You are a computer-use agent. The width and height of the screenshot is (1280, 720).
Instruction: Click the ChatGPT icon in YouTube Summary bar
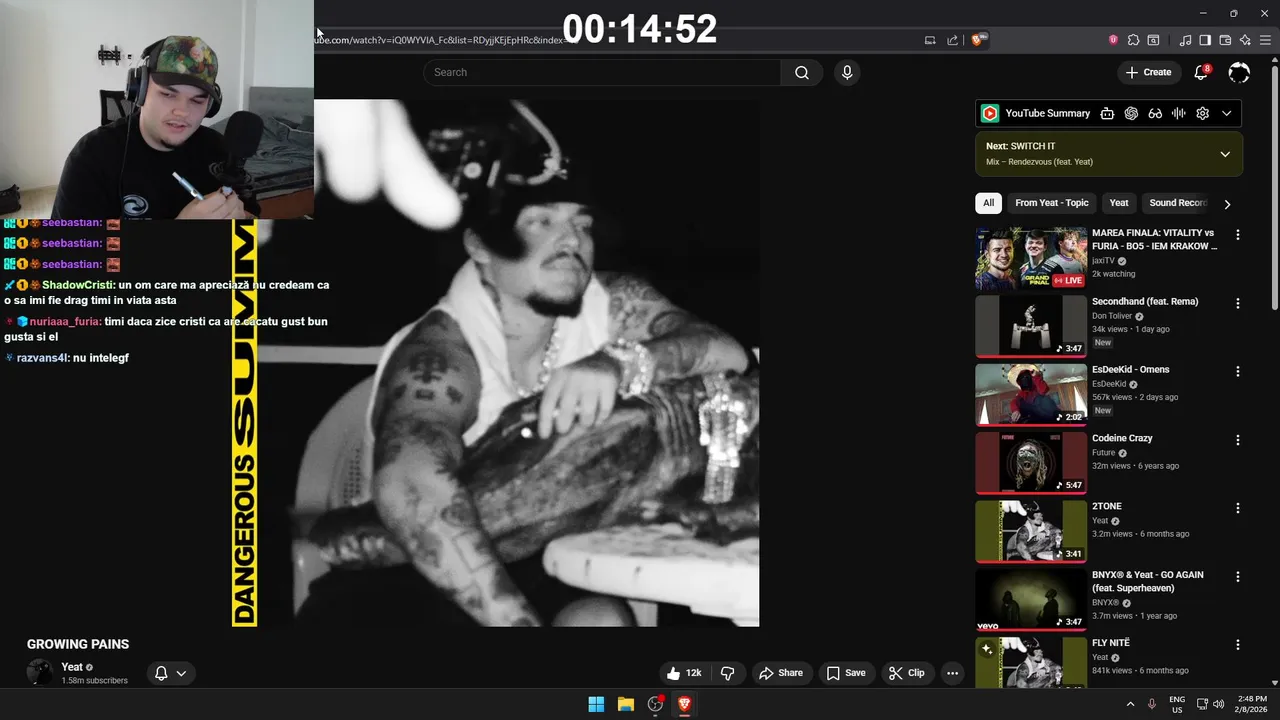pyautogui.click(x=1131, y=113)
